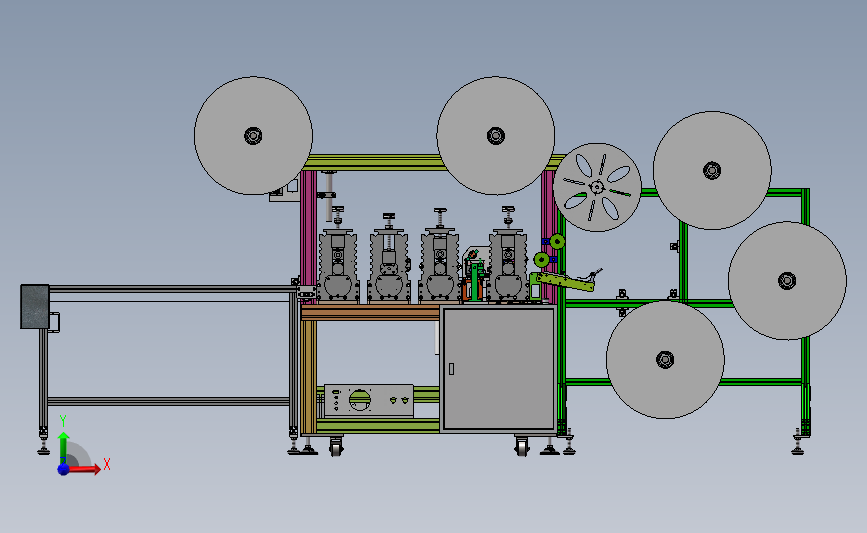Select the large reel at the far left top

pyautogui.click(x=253, y=135)
